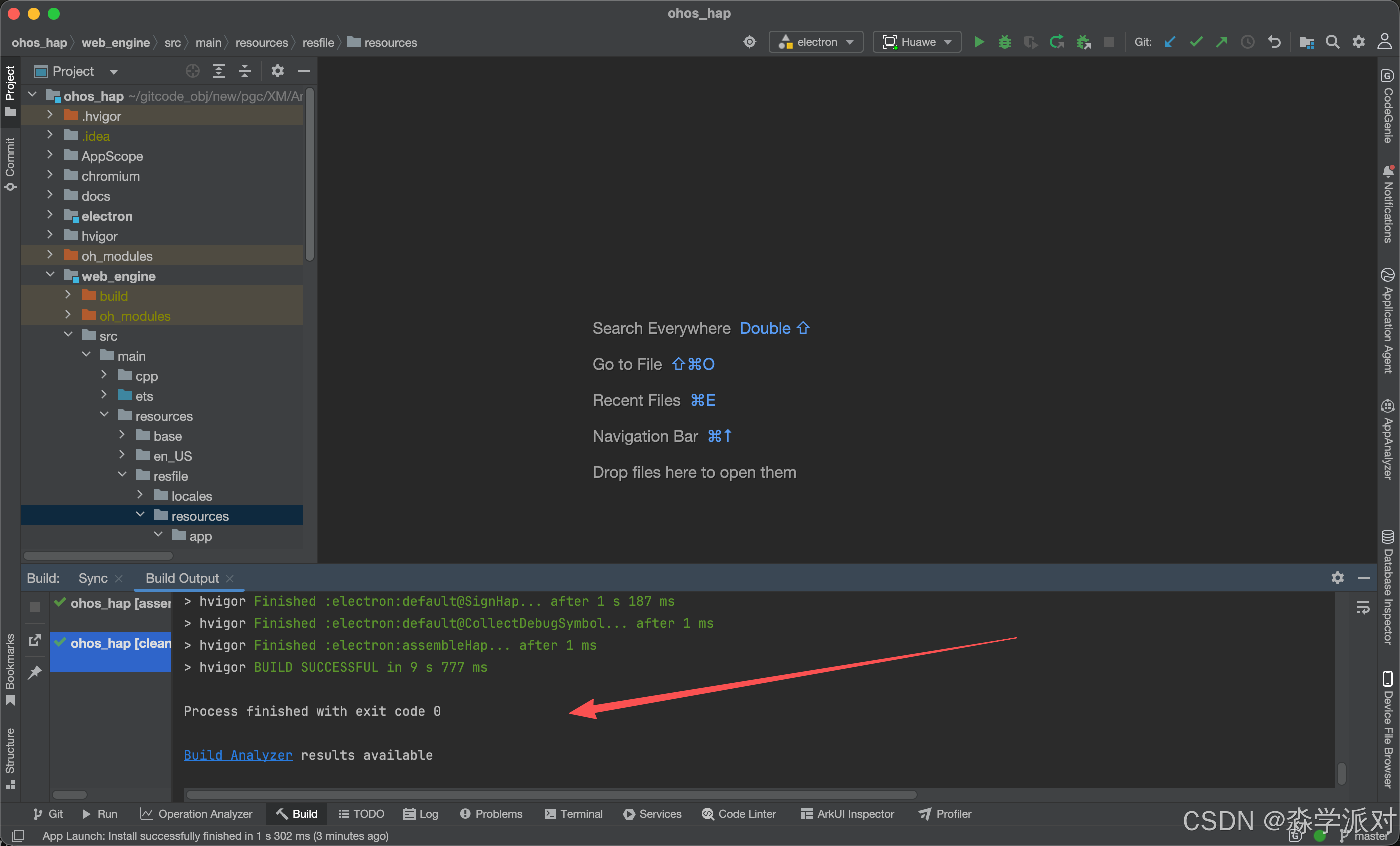Viewport: 1400px width, 846px height.
Task: Open CodeGenie side panel
Action: tap(1388, 107)
